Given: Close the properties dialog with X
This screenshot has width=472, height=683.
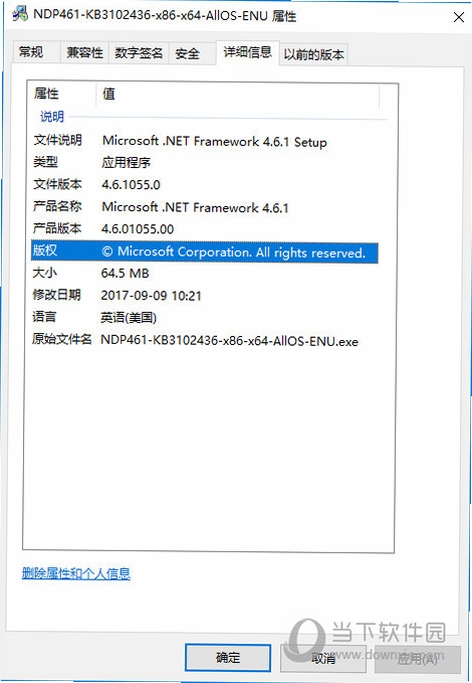Looking at the screenshot, I should click(459, 17).
